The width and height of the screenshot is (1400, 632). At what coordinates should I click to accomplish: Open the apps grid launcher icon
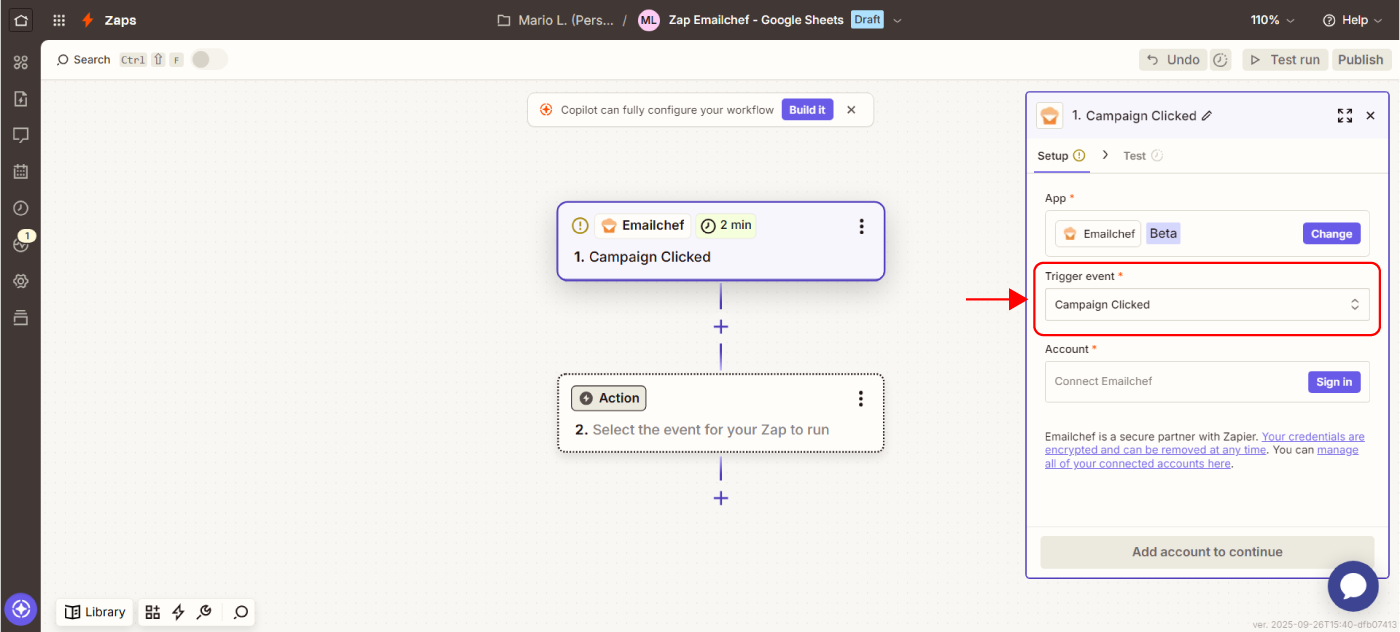59,20
